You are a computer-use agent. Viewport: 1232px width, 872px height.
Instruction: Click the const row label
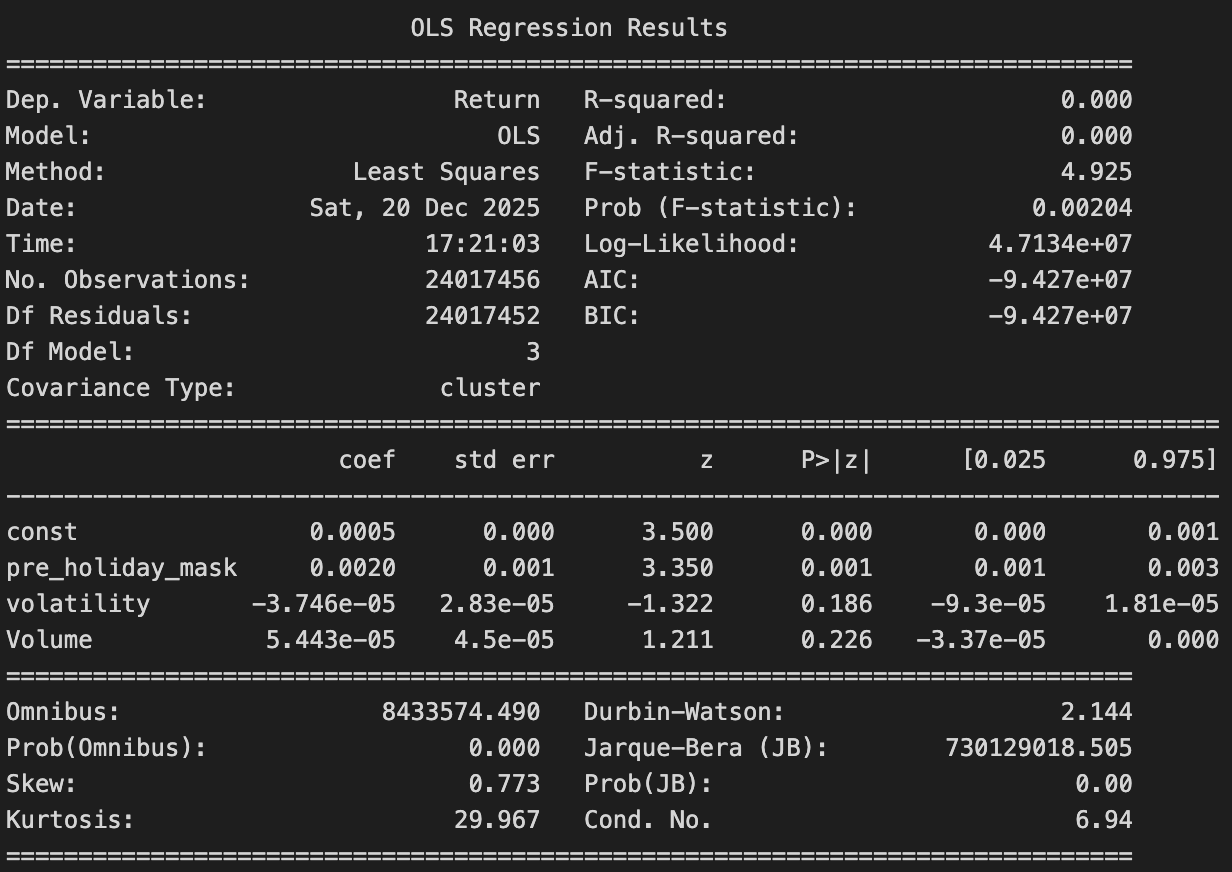[41, 532]
